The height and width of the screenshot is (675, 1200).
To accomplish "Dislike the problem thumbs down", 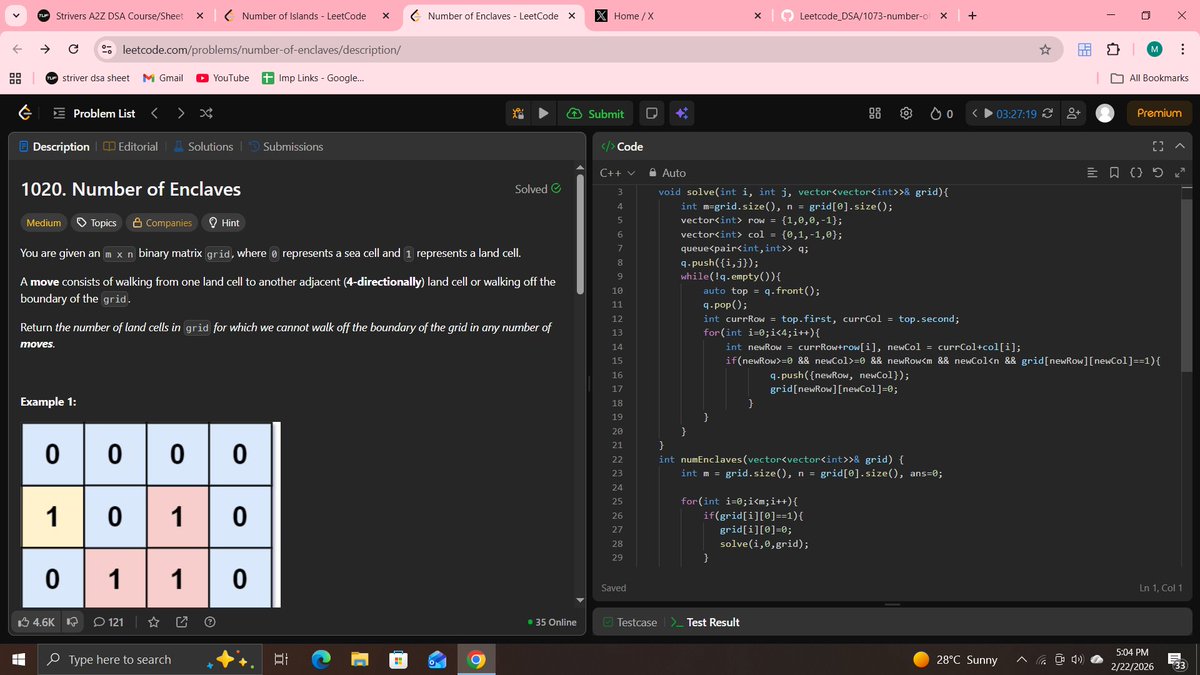I will 72,622.
